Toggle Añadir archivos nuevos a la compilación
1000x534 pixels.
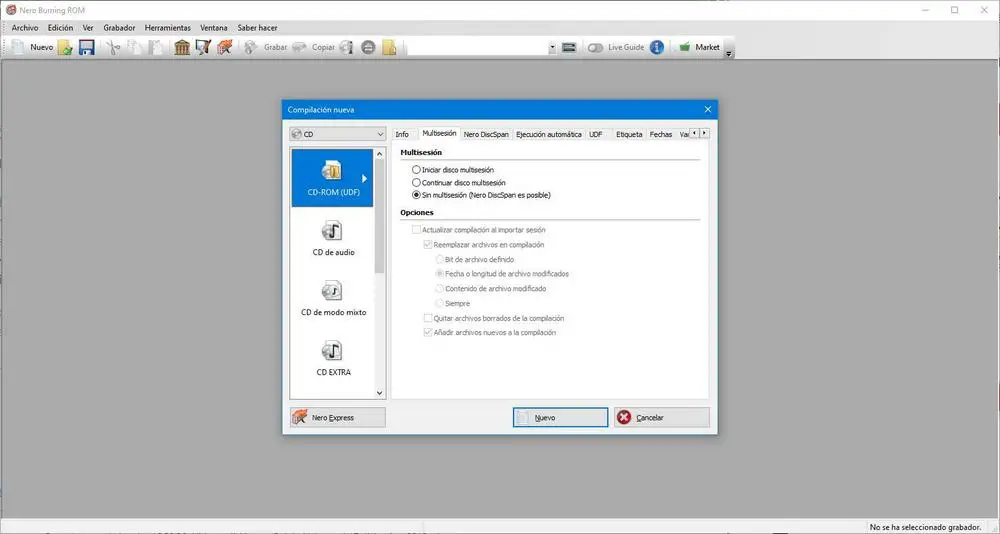(x=490, y=332)
